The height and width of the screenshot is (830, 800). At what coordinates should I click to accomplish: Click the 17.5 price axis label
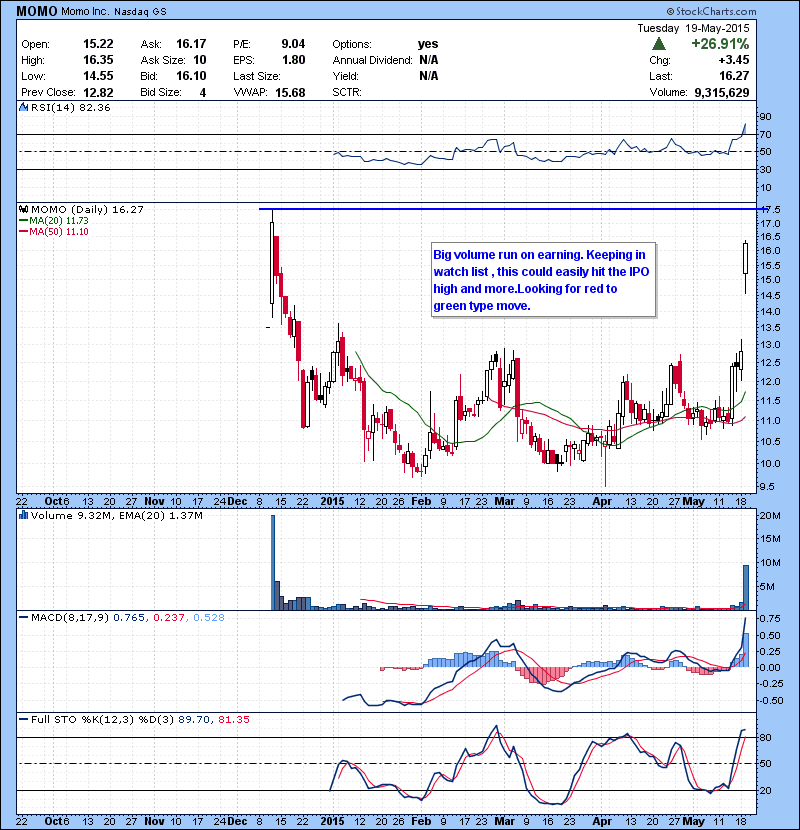coord(771,210)
